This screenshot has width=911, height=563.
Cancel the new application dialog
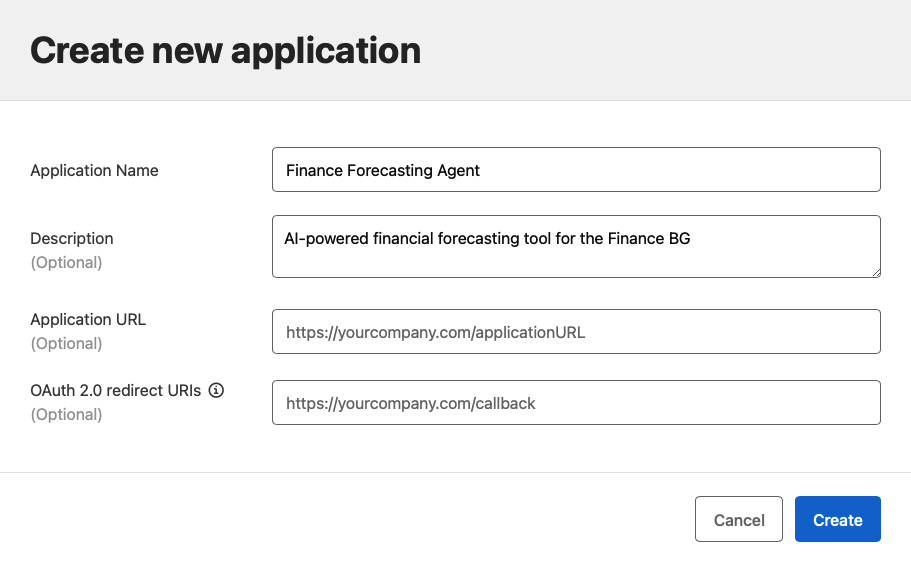739,519
